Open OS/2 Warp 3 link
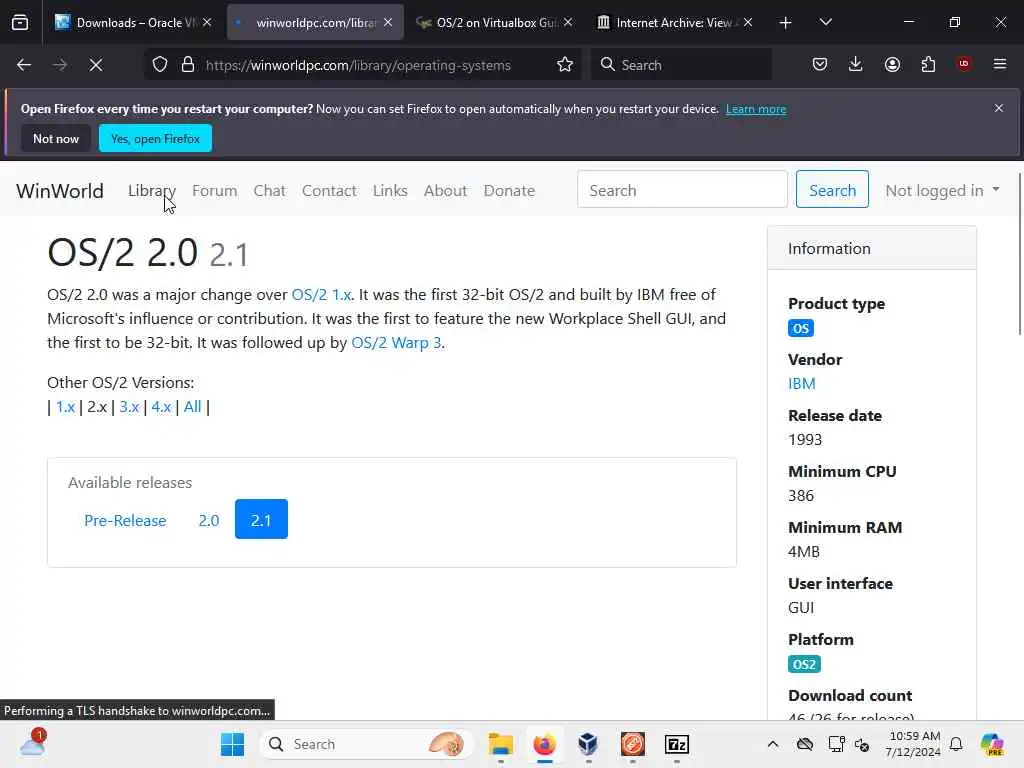The image size is (1024, 768). pos(396,343)
